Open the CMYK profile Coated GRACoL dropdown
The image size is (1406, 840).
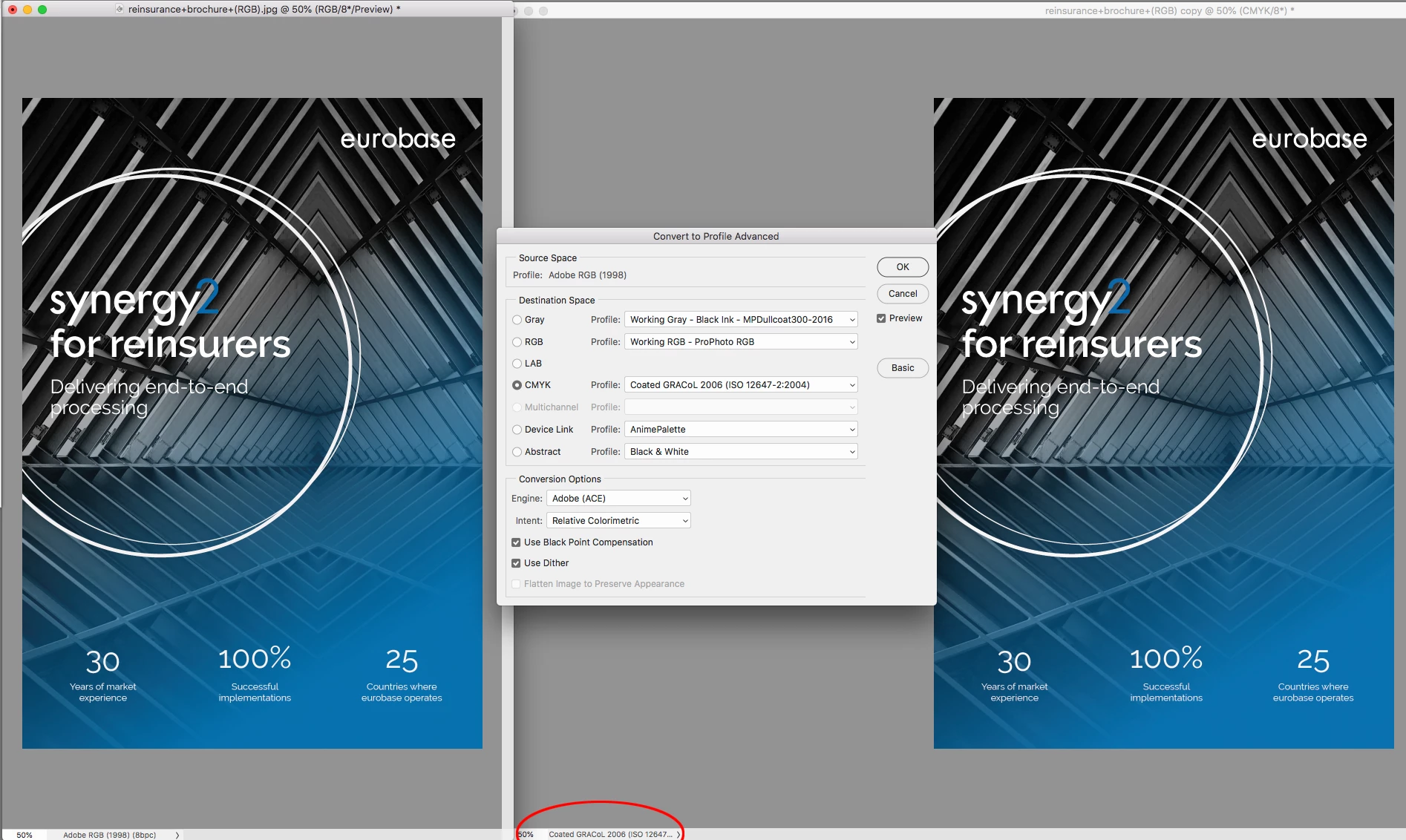[741, 385]
